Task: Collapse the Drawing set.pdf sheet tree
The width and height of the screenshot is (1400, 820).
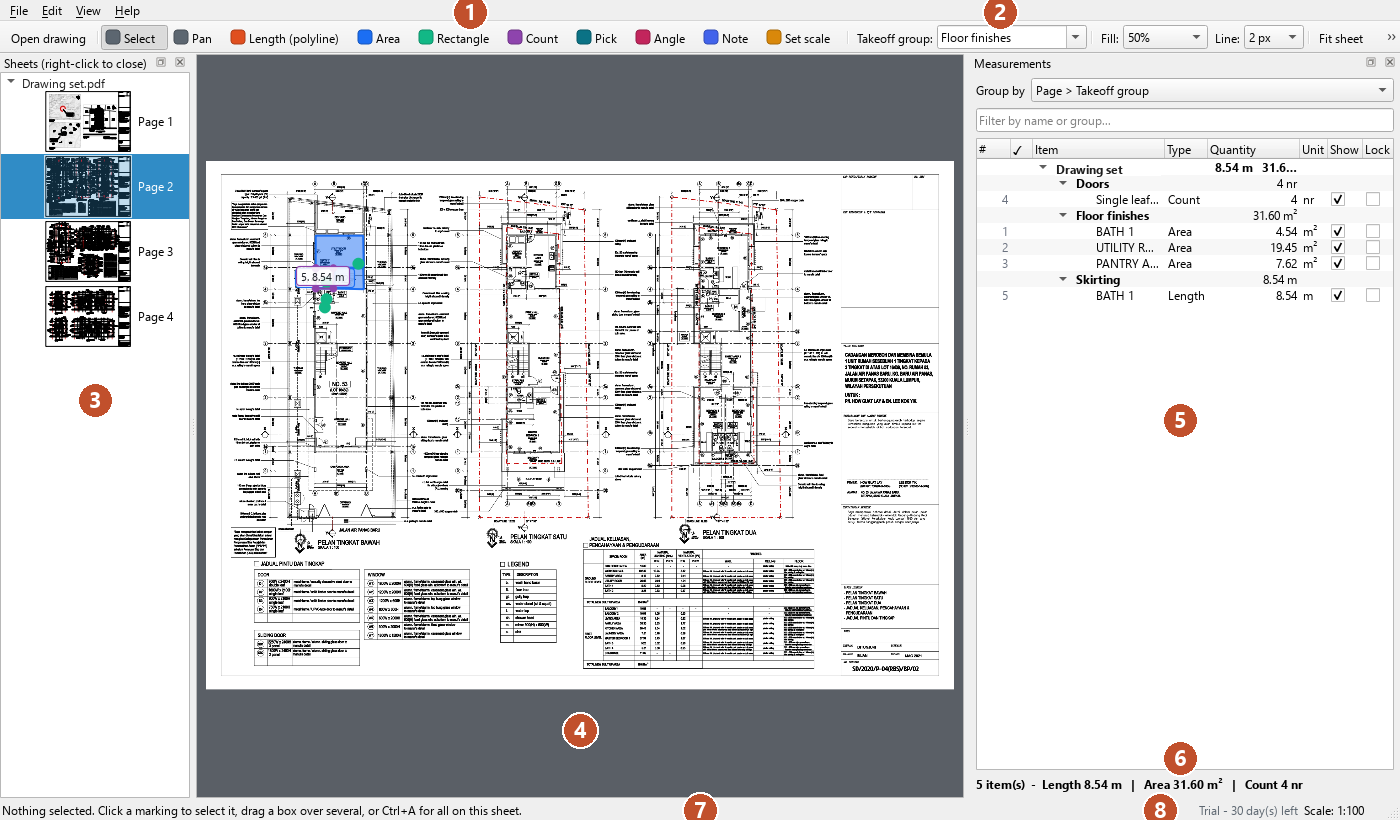Action: (x=11, y=83)
